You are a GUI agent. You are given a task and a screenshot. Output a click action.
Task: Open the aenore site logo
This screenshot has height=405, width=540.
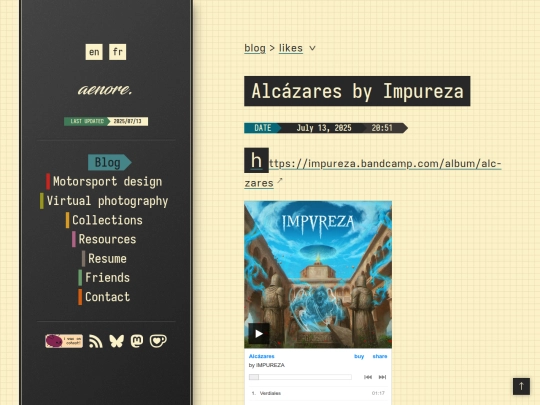point(105,90)
